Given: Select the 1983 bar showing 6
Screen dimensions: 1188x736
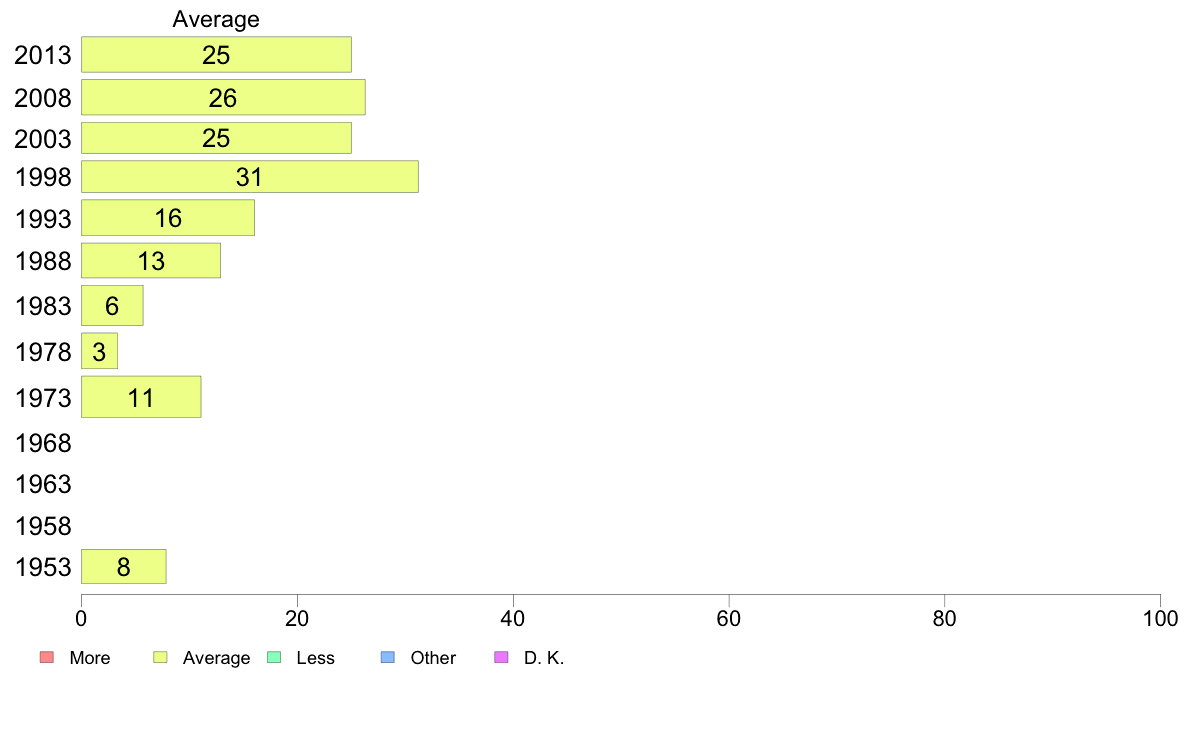Looking at the screenshot, I should click(112, 305).
